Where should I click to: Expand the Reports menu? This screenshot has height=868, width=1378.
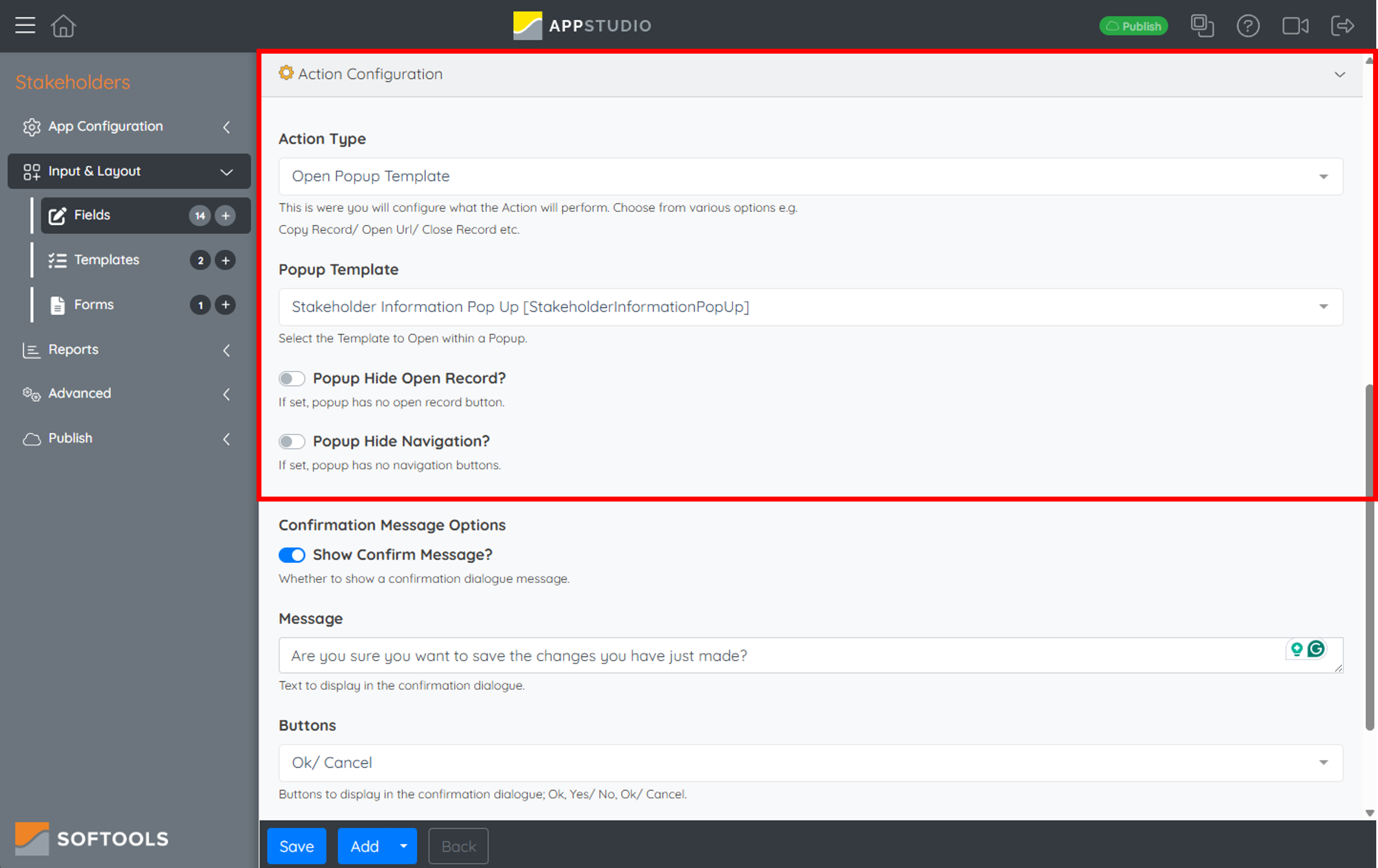point(129,350)
